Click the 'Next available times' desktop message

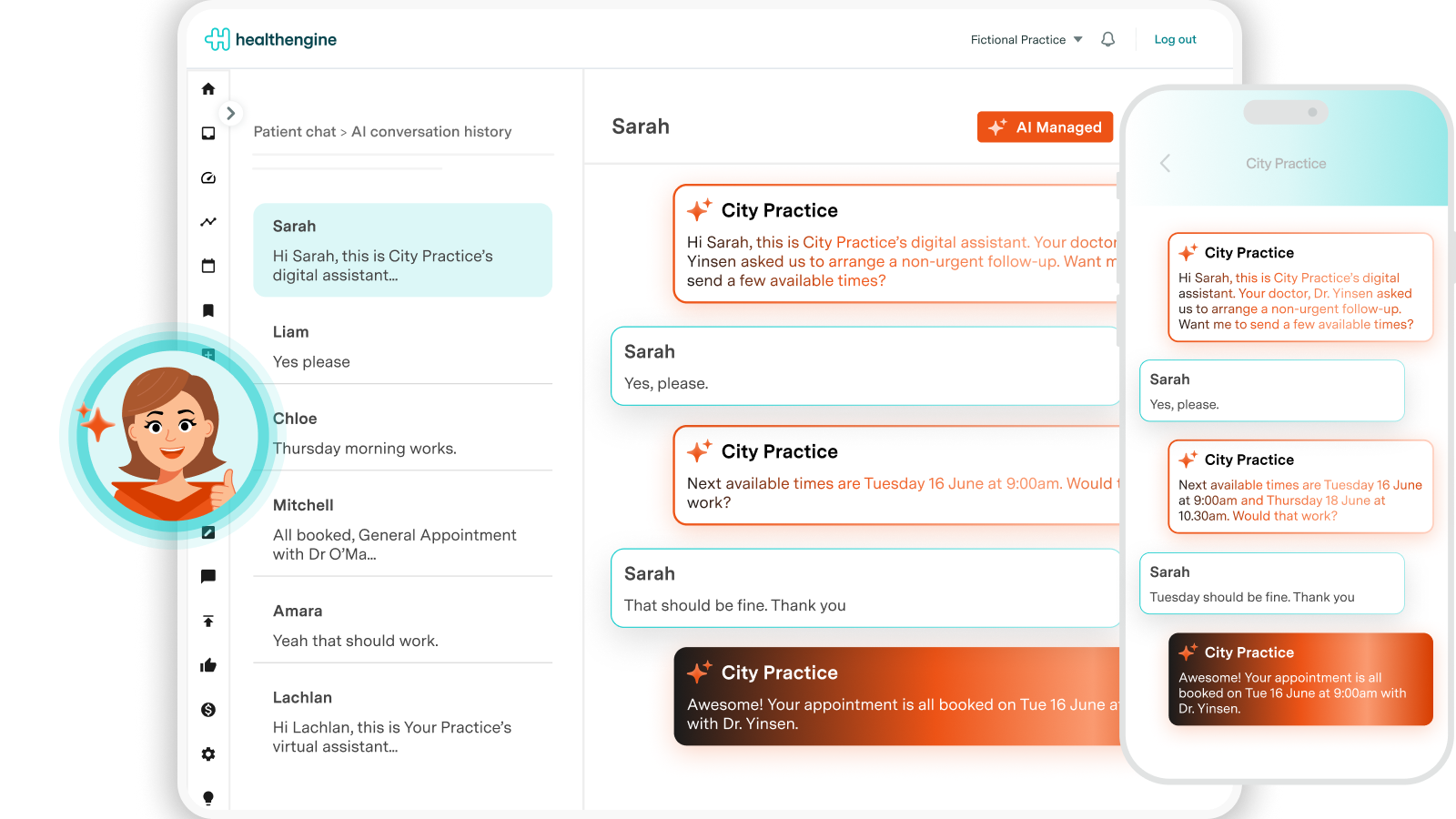[x=897, y=475]
